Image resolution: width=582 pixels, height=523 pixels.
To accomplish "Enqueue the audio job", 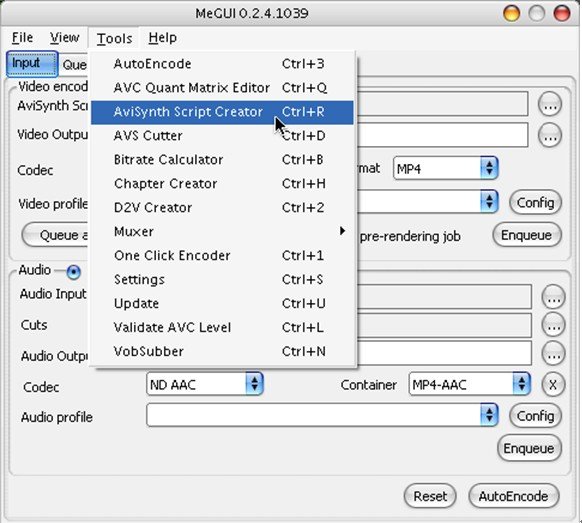I will [x=529, y=448].
